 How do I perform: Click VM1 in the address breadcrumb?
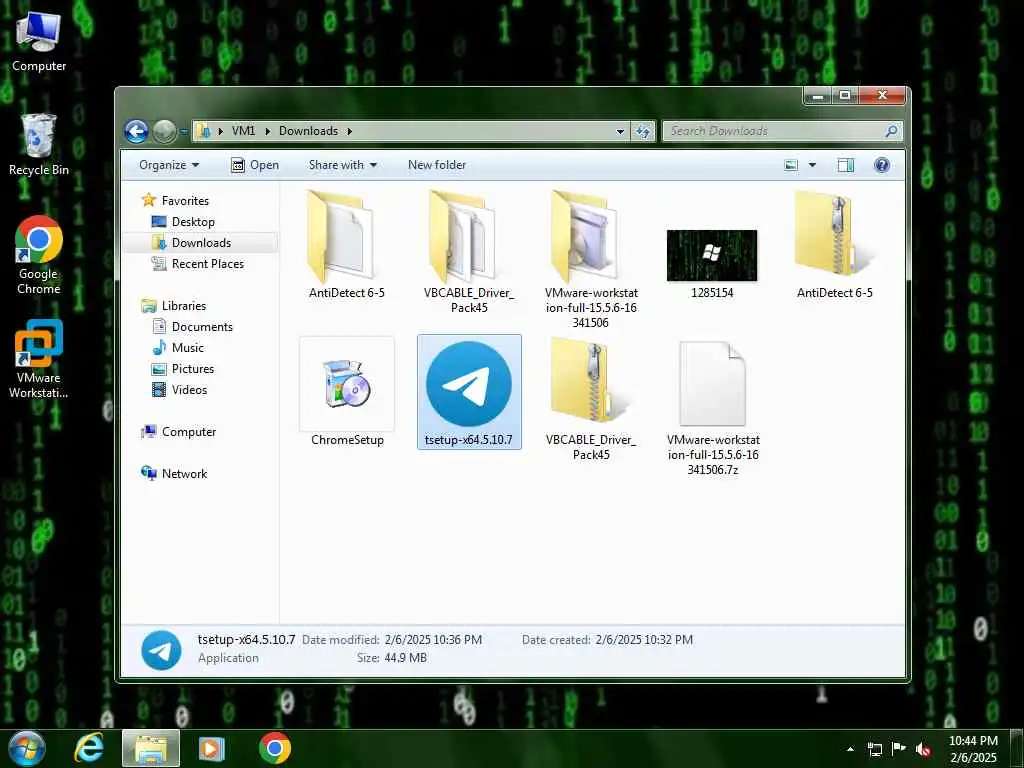[244, 131]
